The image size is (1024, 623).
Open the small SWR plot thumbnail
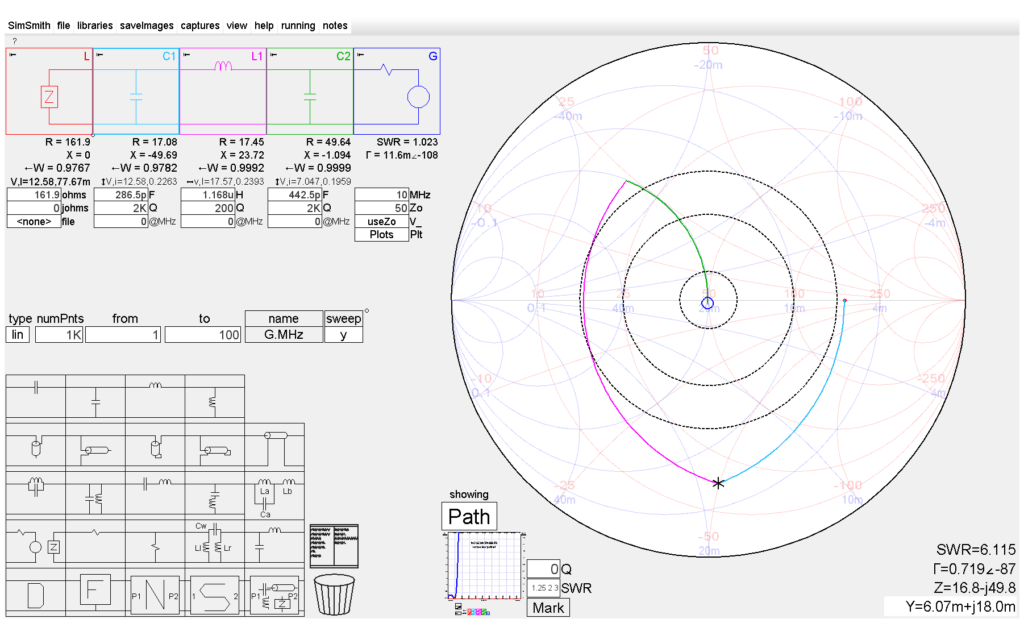coord(485,566)
